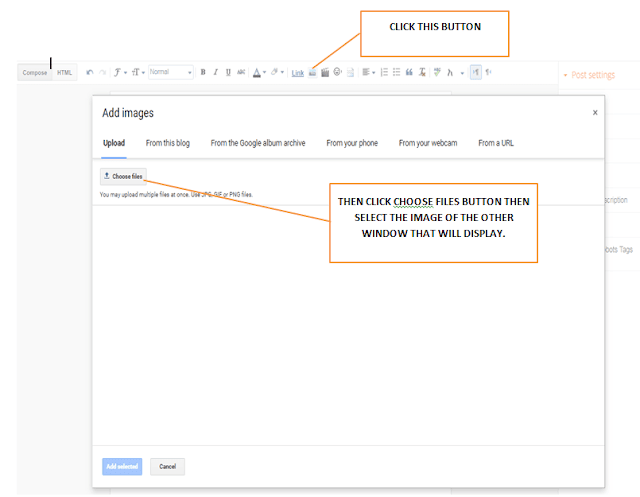Image resolution: width=640 pixels, height=497 pixels.
Task: Expand the alignment dropdown
Action: (369, 72)
